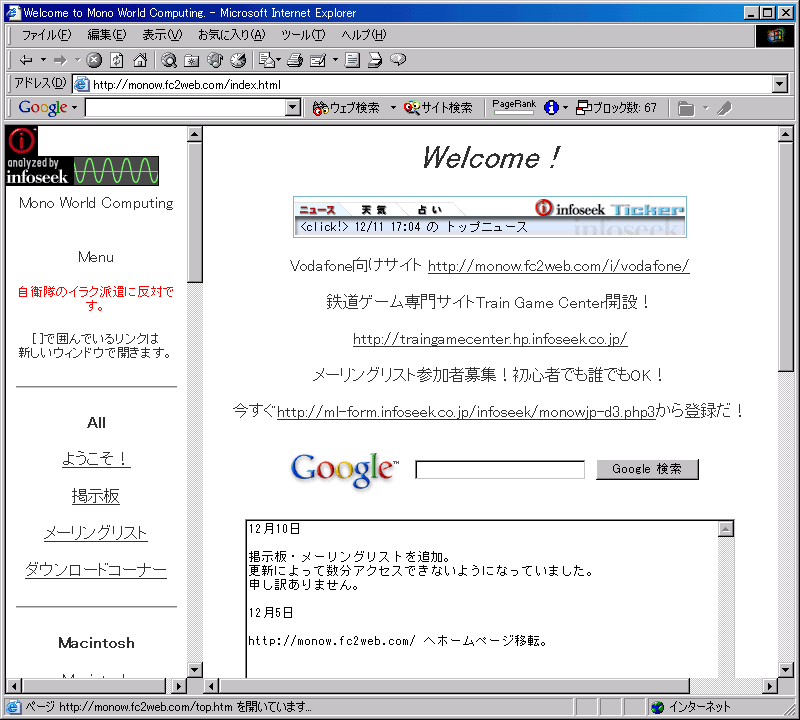Open the ダウンロードコーナー link
800x720 pixels.
(x=96, y=569)
